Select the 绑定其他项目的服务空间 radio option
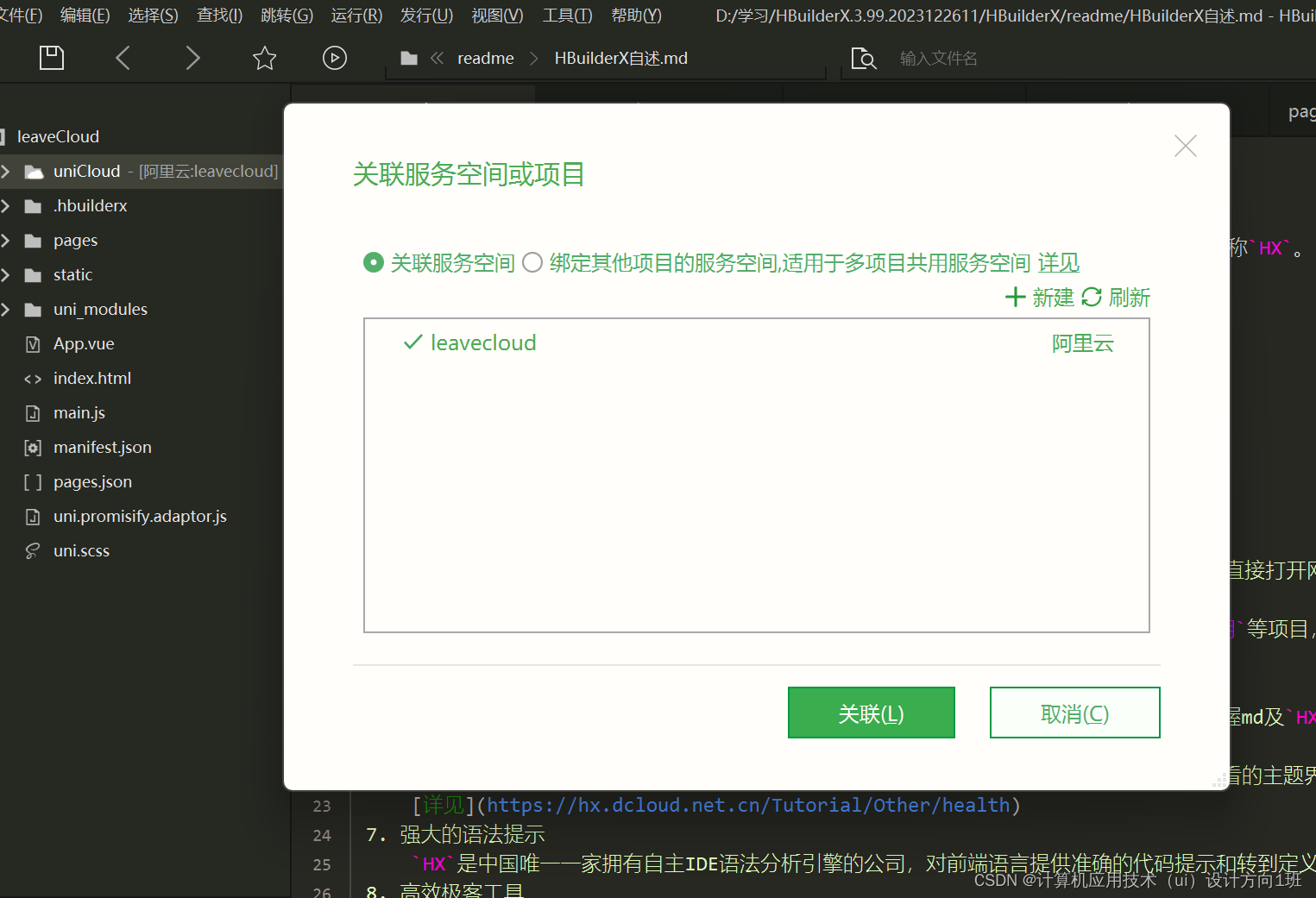Screen dimensions: 1316x898 532,262
